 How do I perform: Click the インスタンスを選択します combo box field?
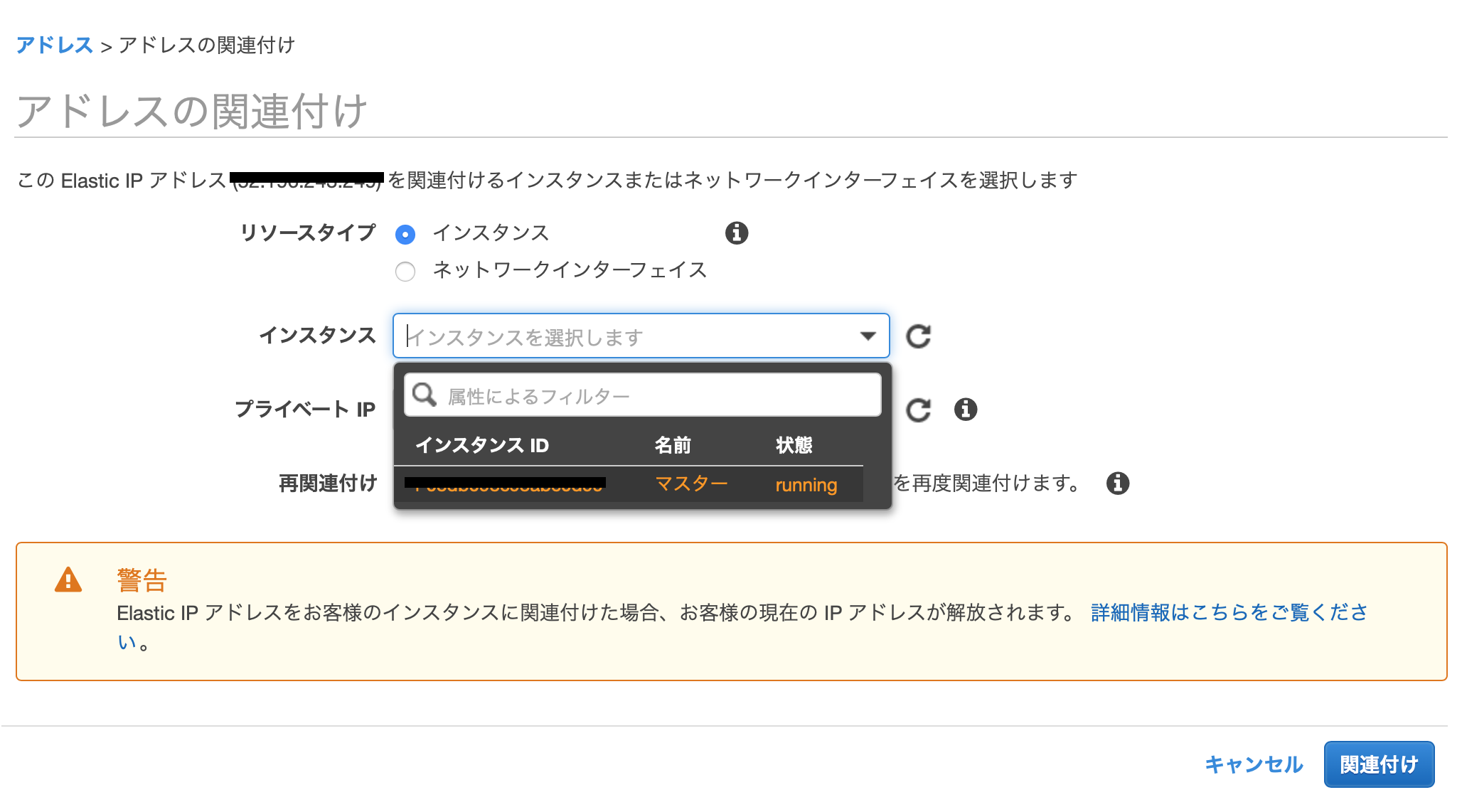(x=641, y=336)
